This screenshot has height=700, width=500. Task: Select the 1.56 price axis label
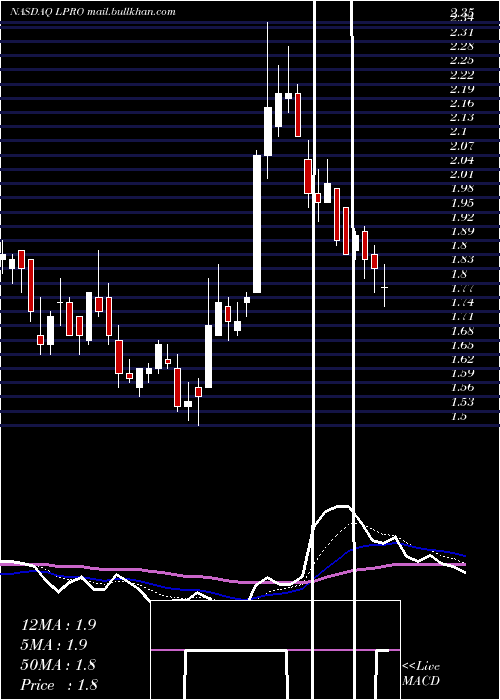pyautogui.click(x=462, y=388)
